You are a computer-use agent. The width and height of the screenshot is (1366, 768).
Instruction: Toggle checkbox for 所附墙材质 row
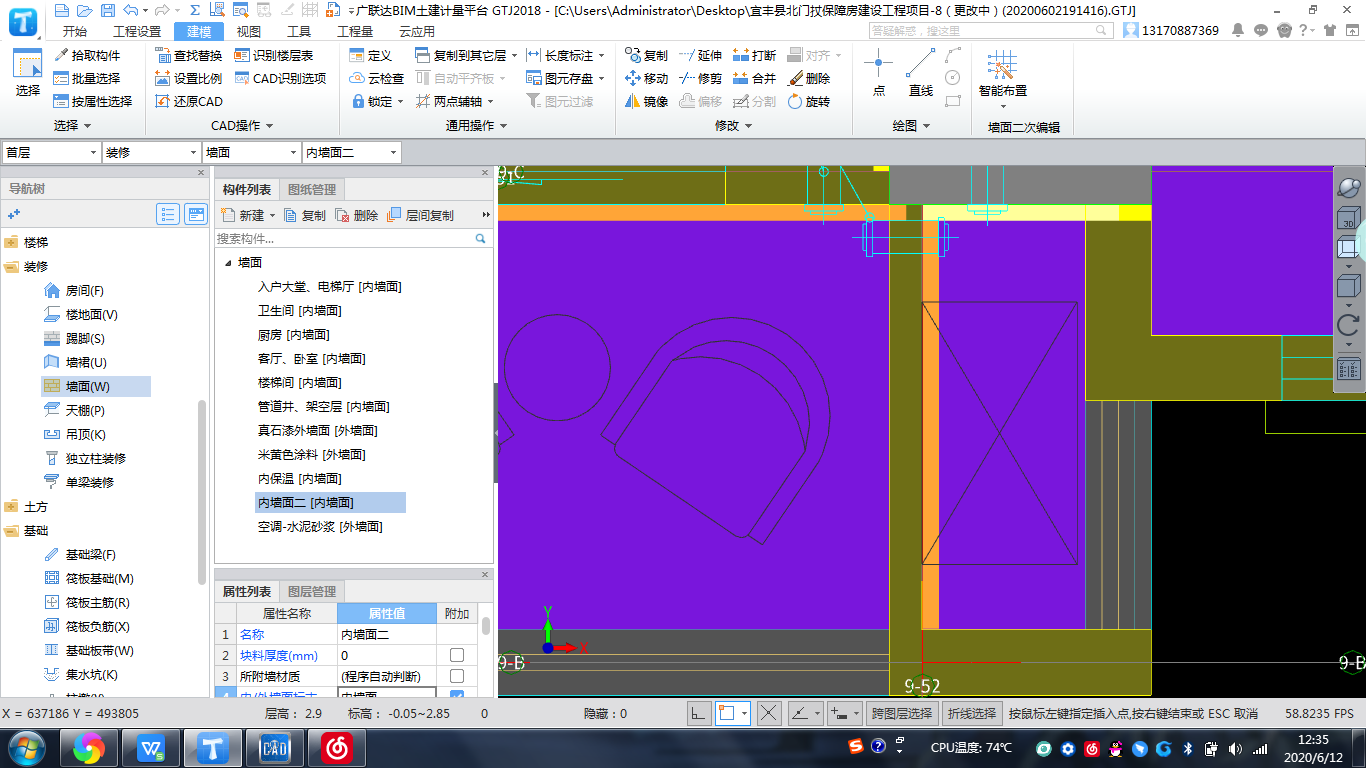click(457, 676)
